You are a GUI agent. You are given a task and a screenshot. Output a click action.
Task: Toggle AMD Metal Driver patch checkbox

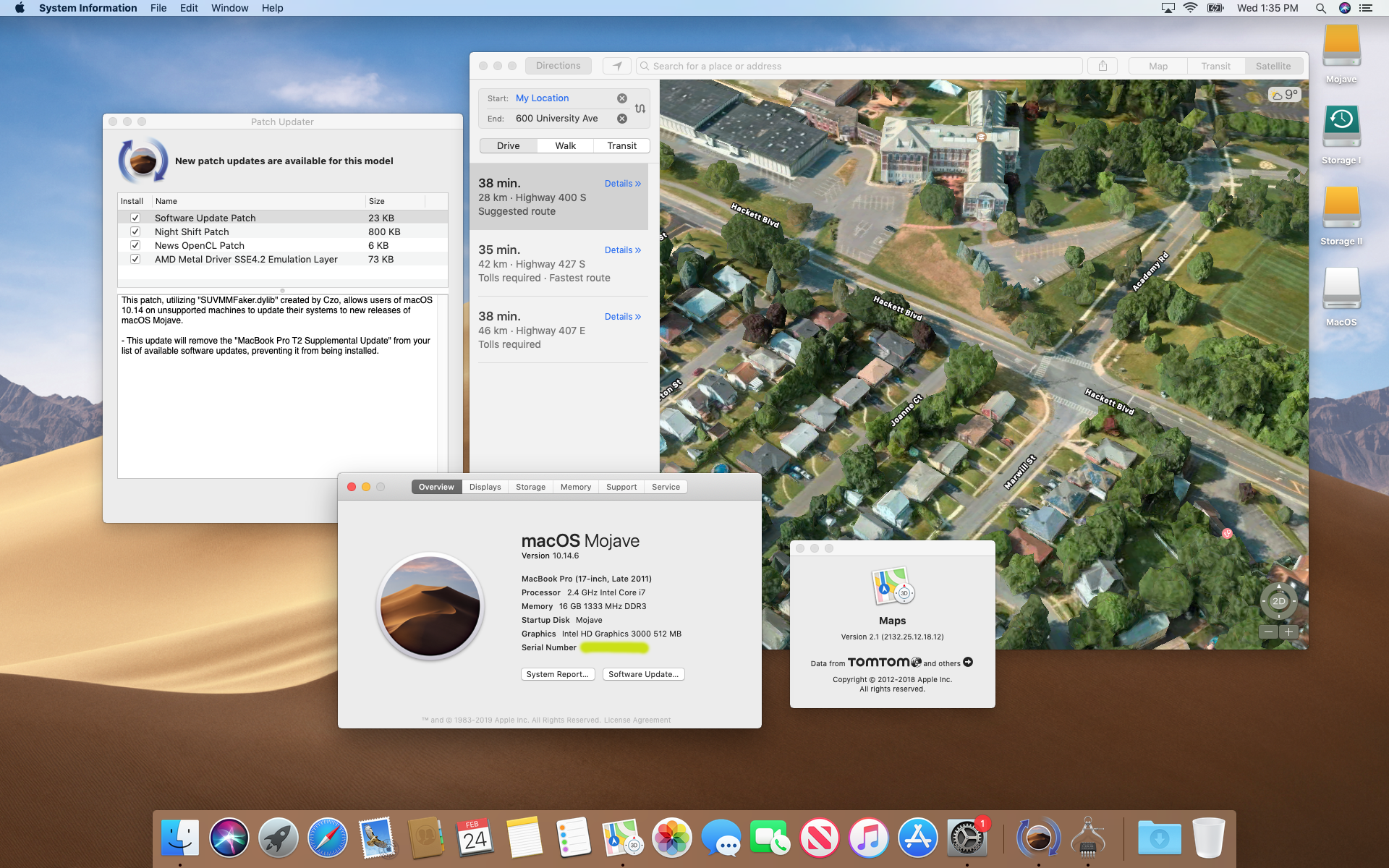[135, 259]
